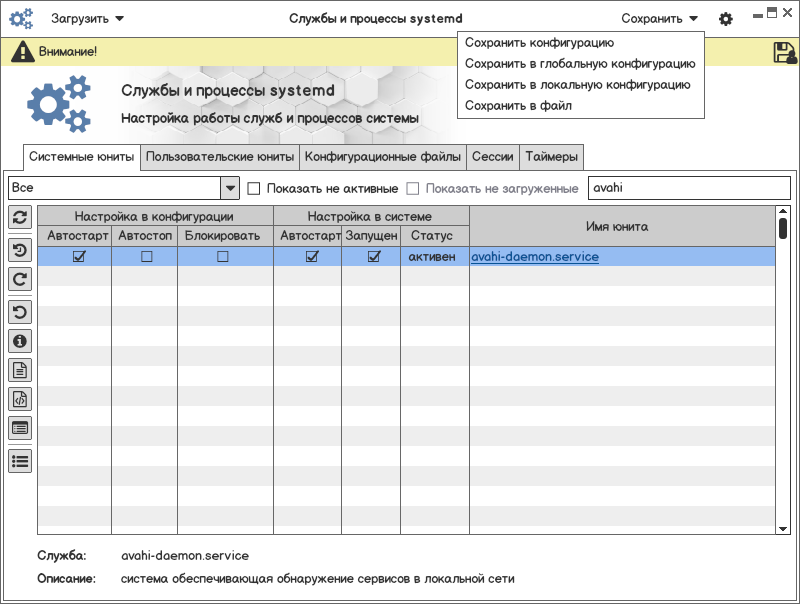Enable the 'Показать не активные' checkbox

(x=254, y=188)
